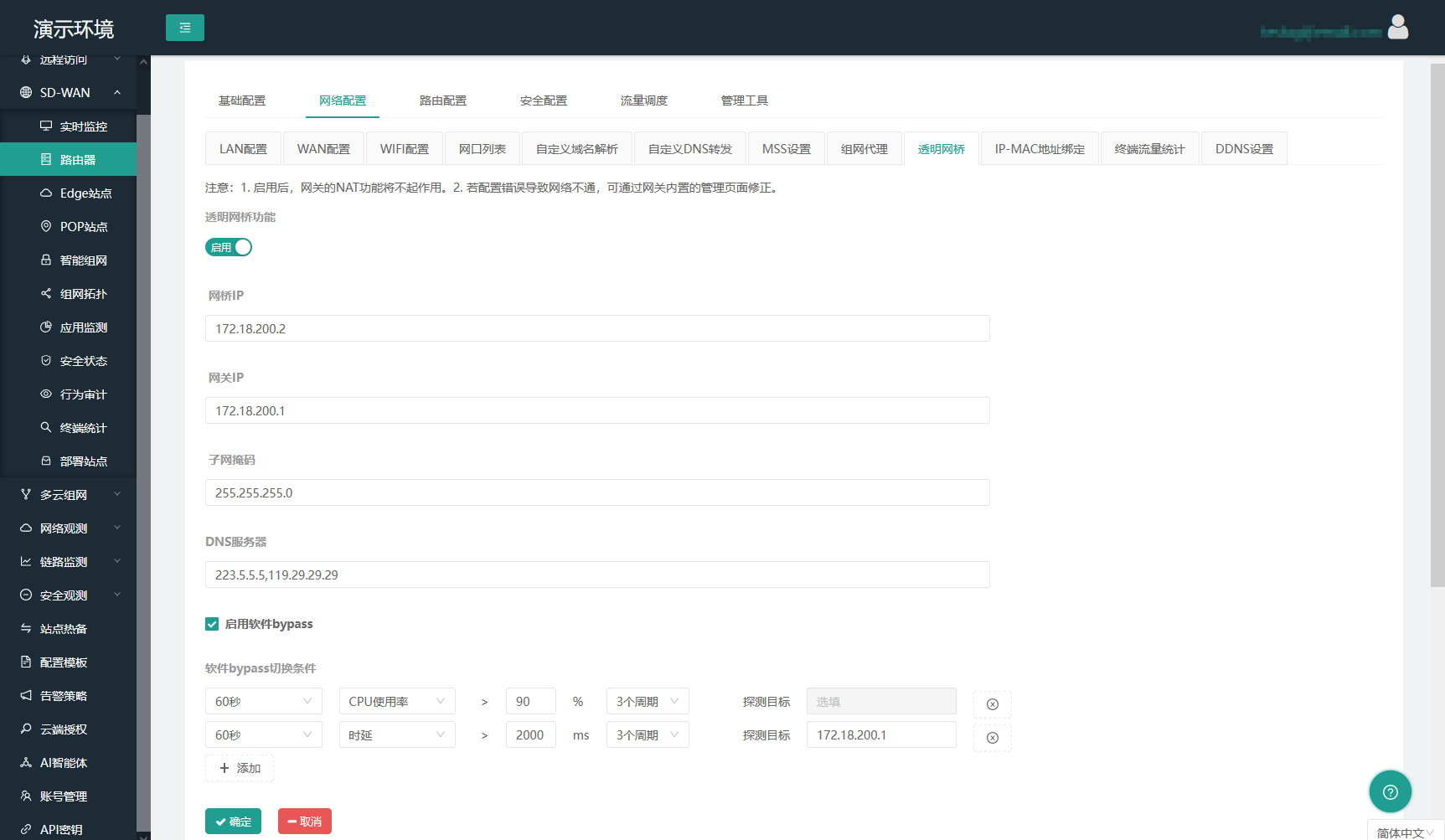Open the user avatar menu
The image size is (1445, 840).
coord(1398,28)
